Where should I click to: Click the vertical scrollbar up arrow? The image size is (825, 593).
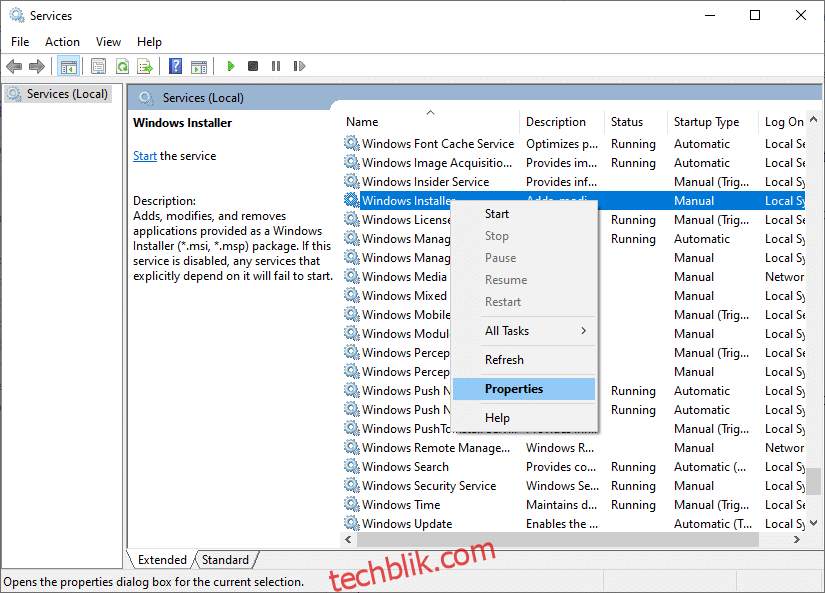tap(813, 119)
